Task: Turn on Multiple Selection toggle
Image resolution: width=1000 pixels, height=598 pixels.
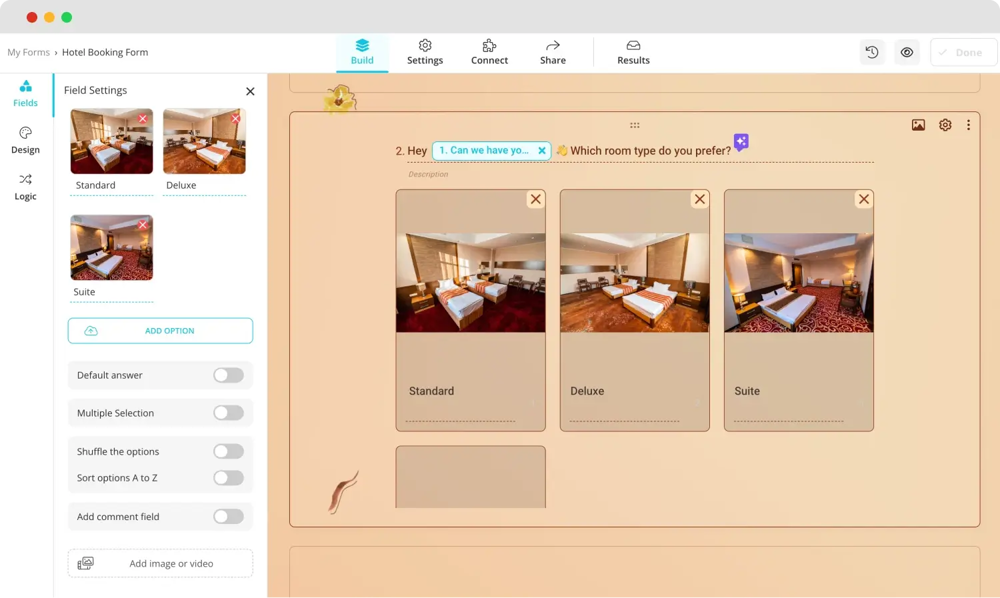Action: tap(228, 413)
